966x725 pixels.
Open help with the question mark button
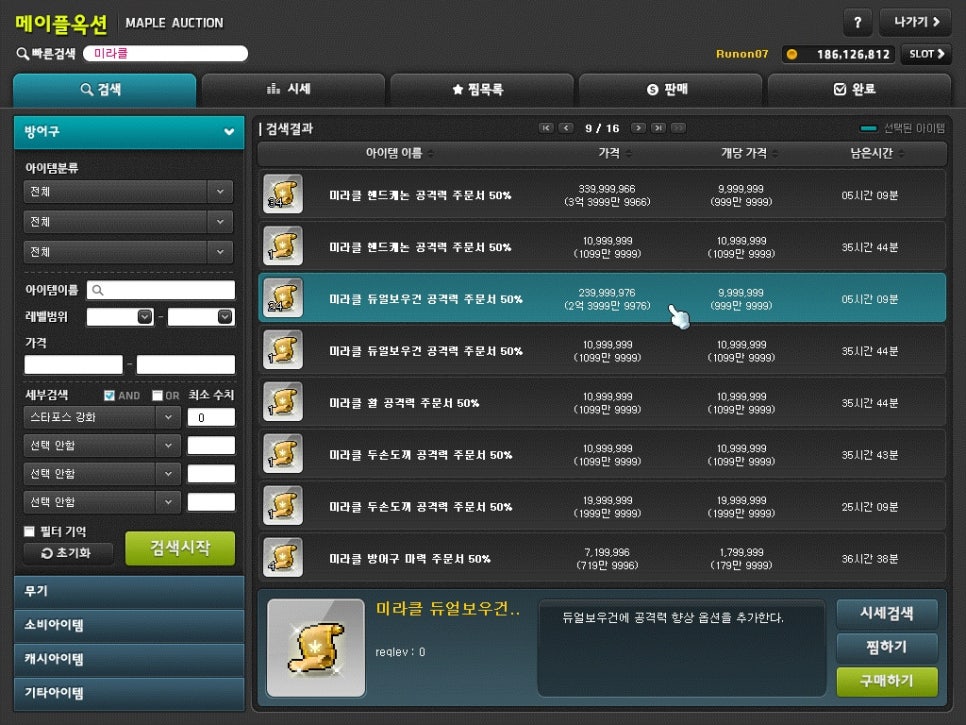pos(858,23)
